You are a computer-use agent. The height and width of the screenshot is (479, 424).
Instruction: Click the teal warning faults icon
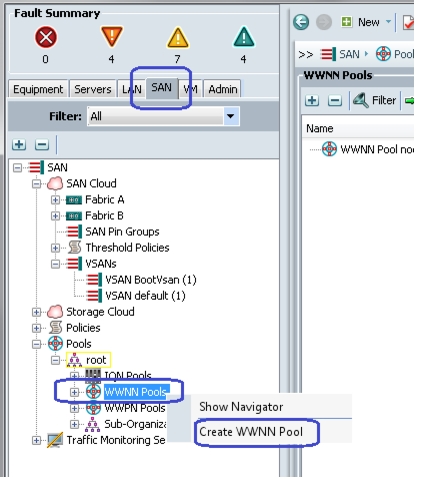[244, 36]
